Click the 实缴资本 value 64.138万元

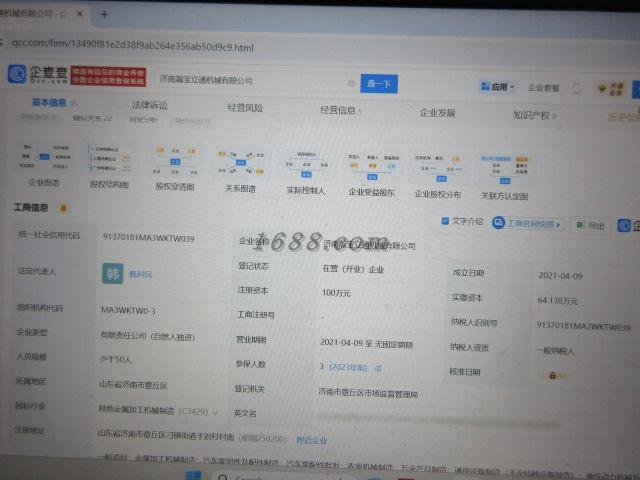(x=557, y=301)
